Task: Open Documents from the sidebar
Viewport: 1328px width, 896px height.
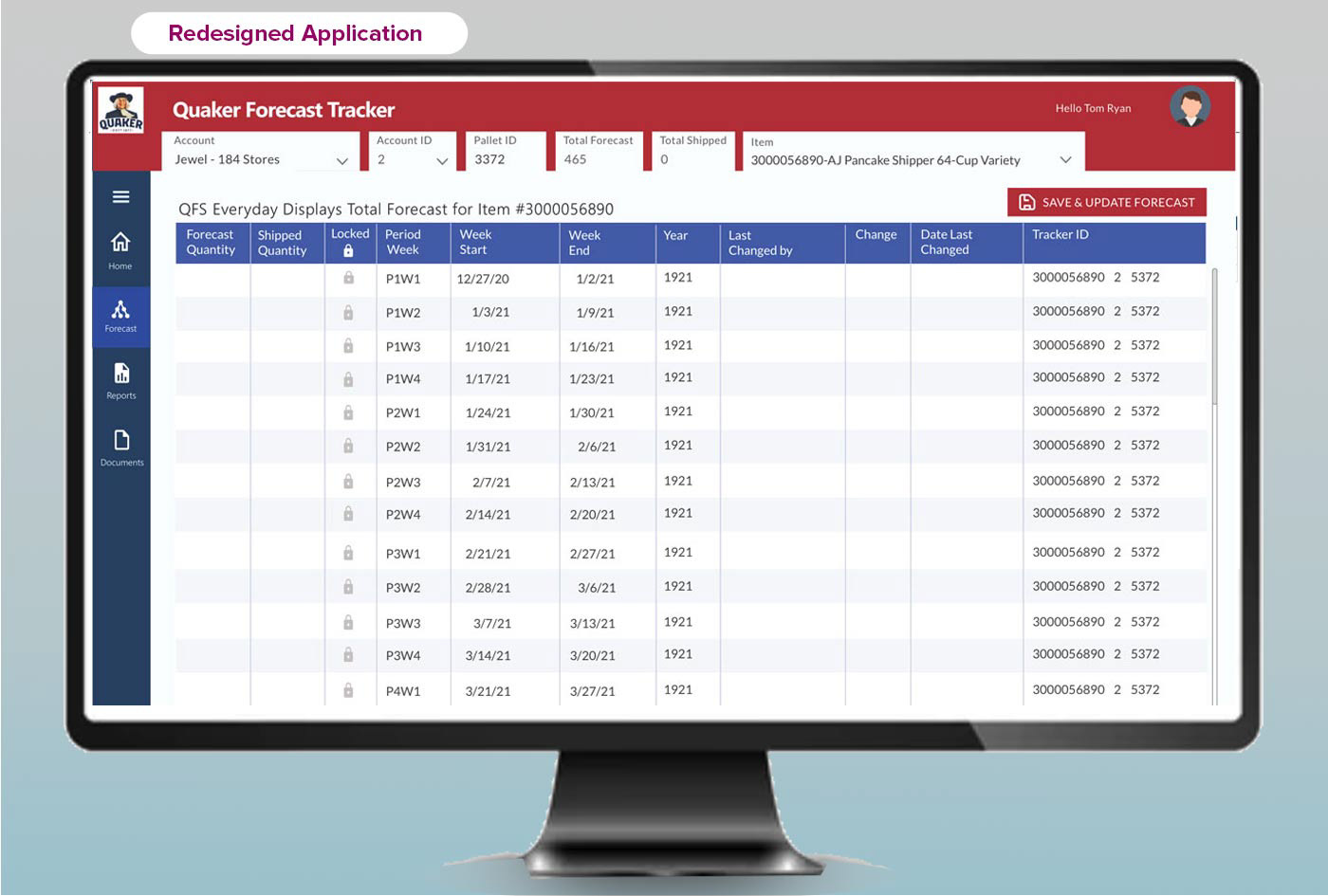Action: [x=121, y=448]
